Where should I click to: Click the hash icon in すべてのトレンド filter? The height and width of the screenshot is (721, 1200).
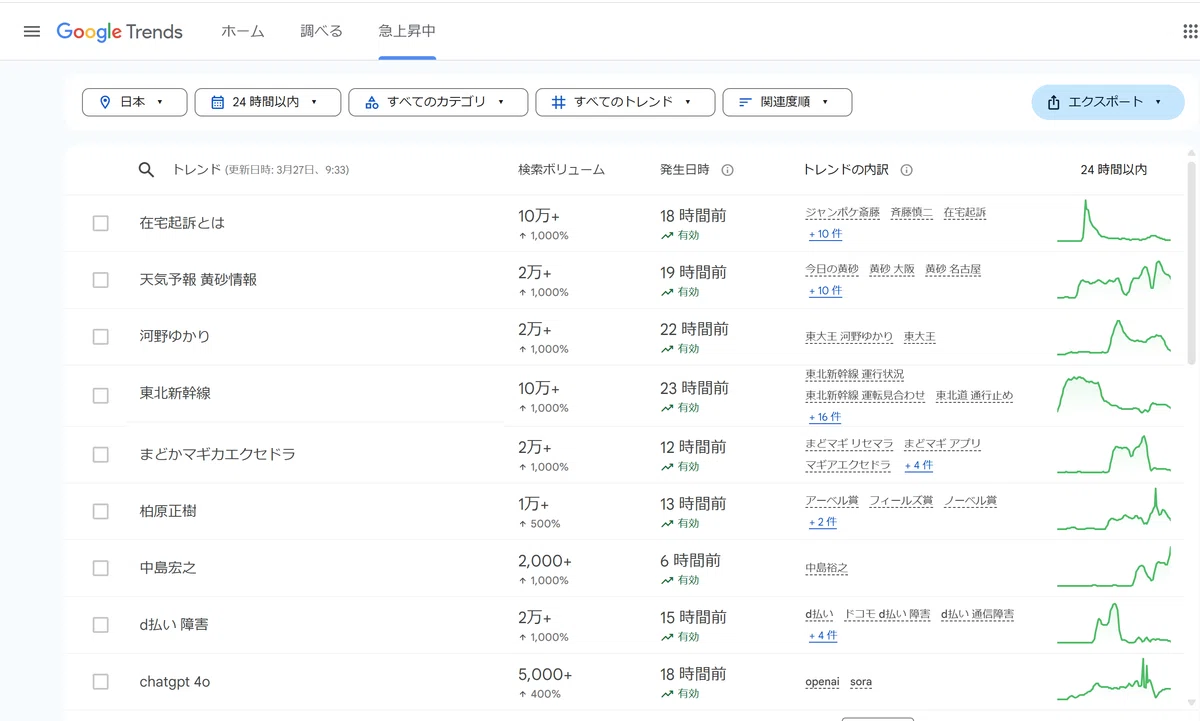click(x=559, y=102)
